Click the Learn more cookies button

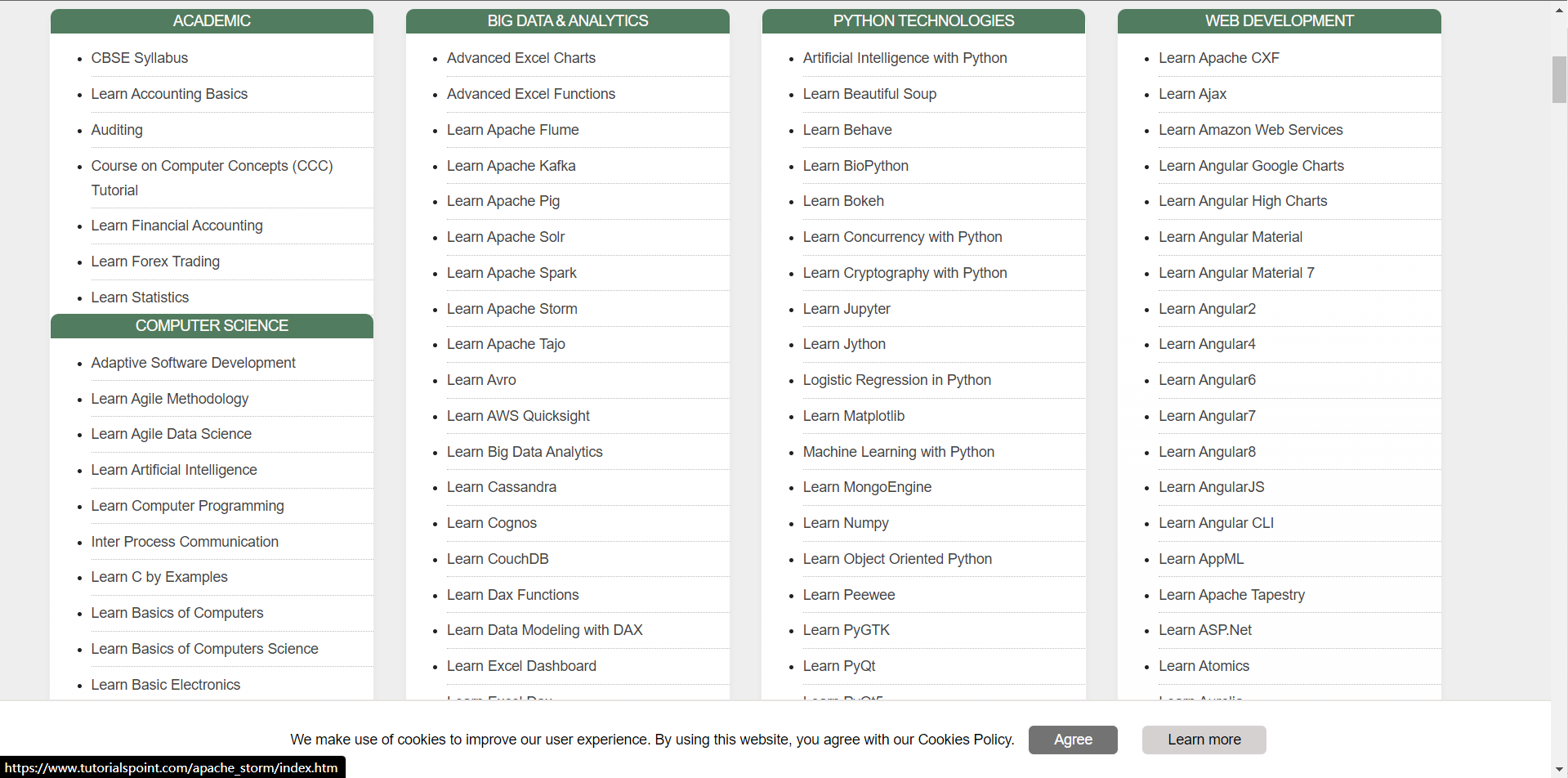click(x=1204, y=740)
